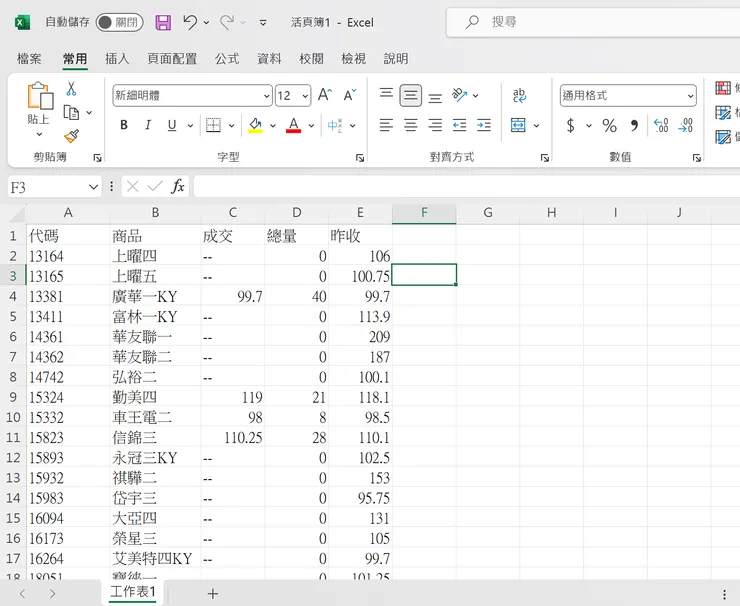Click the Undo arrow icon

[x=190, y=22]
